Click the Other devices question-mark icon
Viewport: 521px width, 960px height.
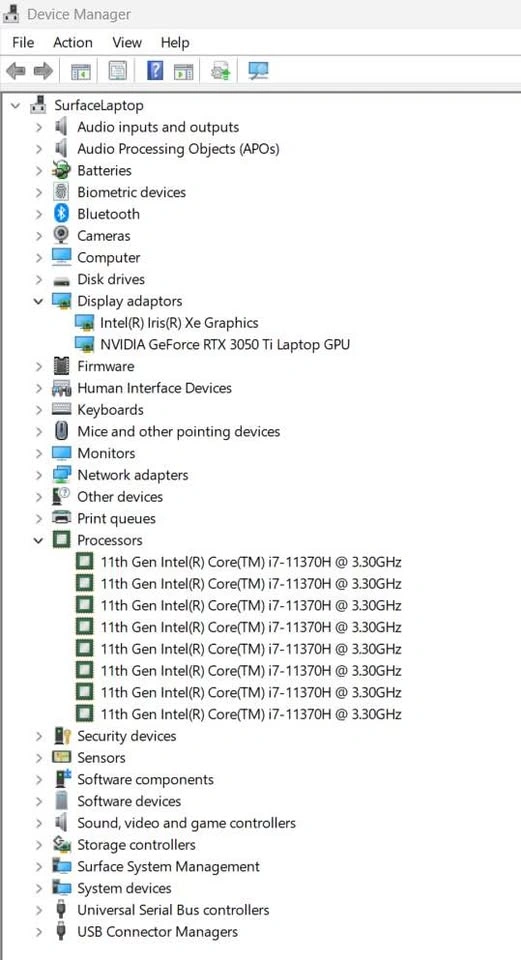tap(61, 497)
